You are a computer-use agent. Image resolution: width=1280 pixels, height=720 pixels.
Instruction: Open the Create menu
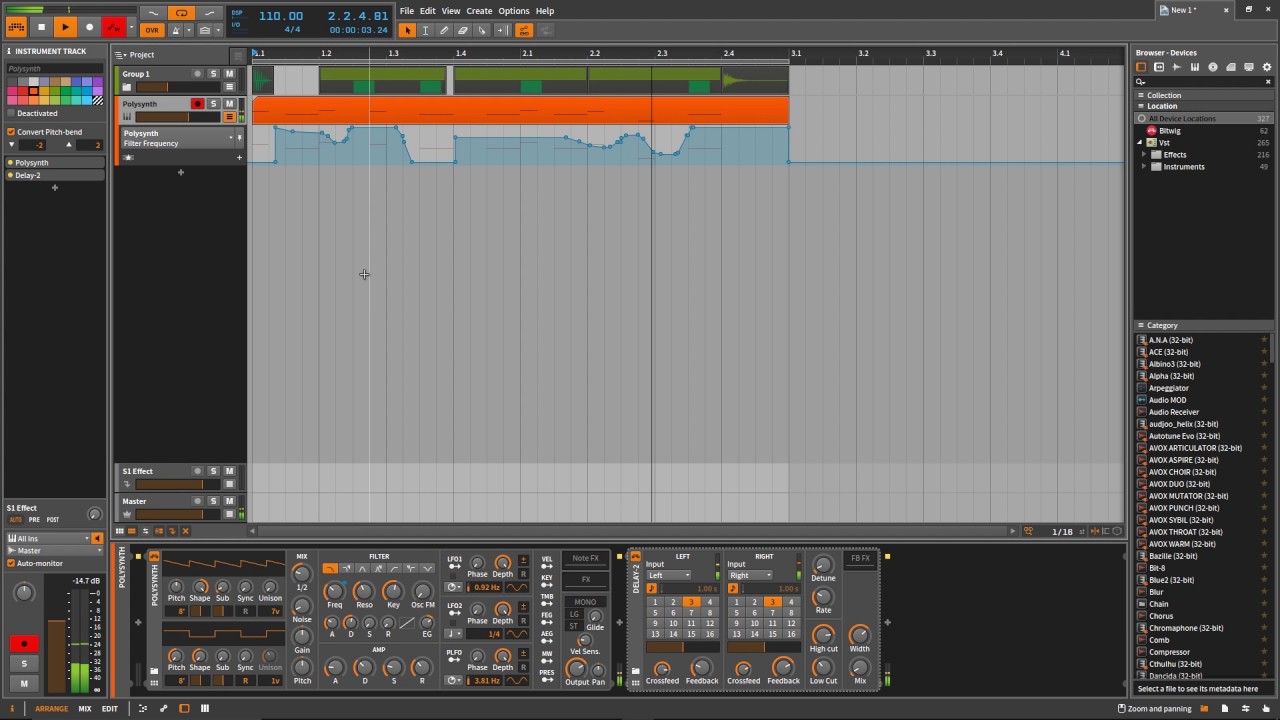(479, 11)
